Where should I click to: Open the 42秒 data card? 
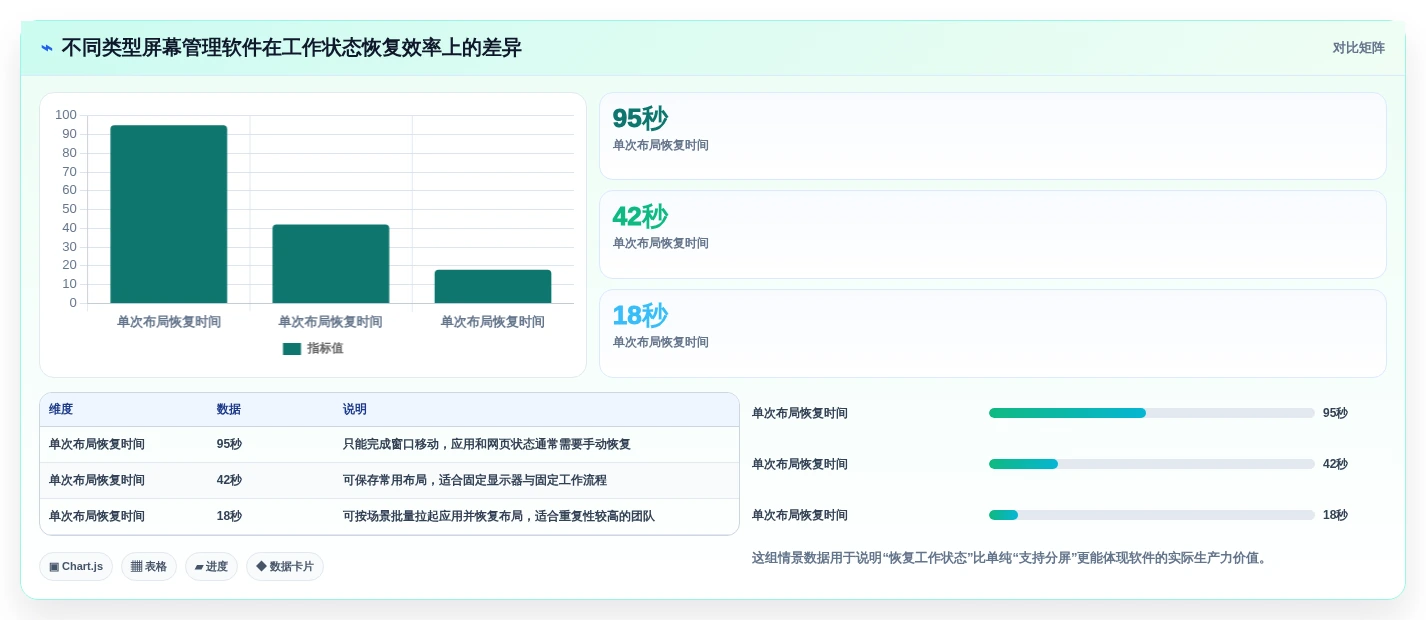(x=993, y=234)
